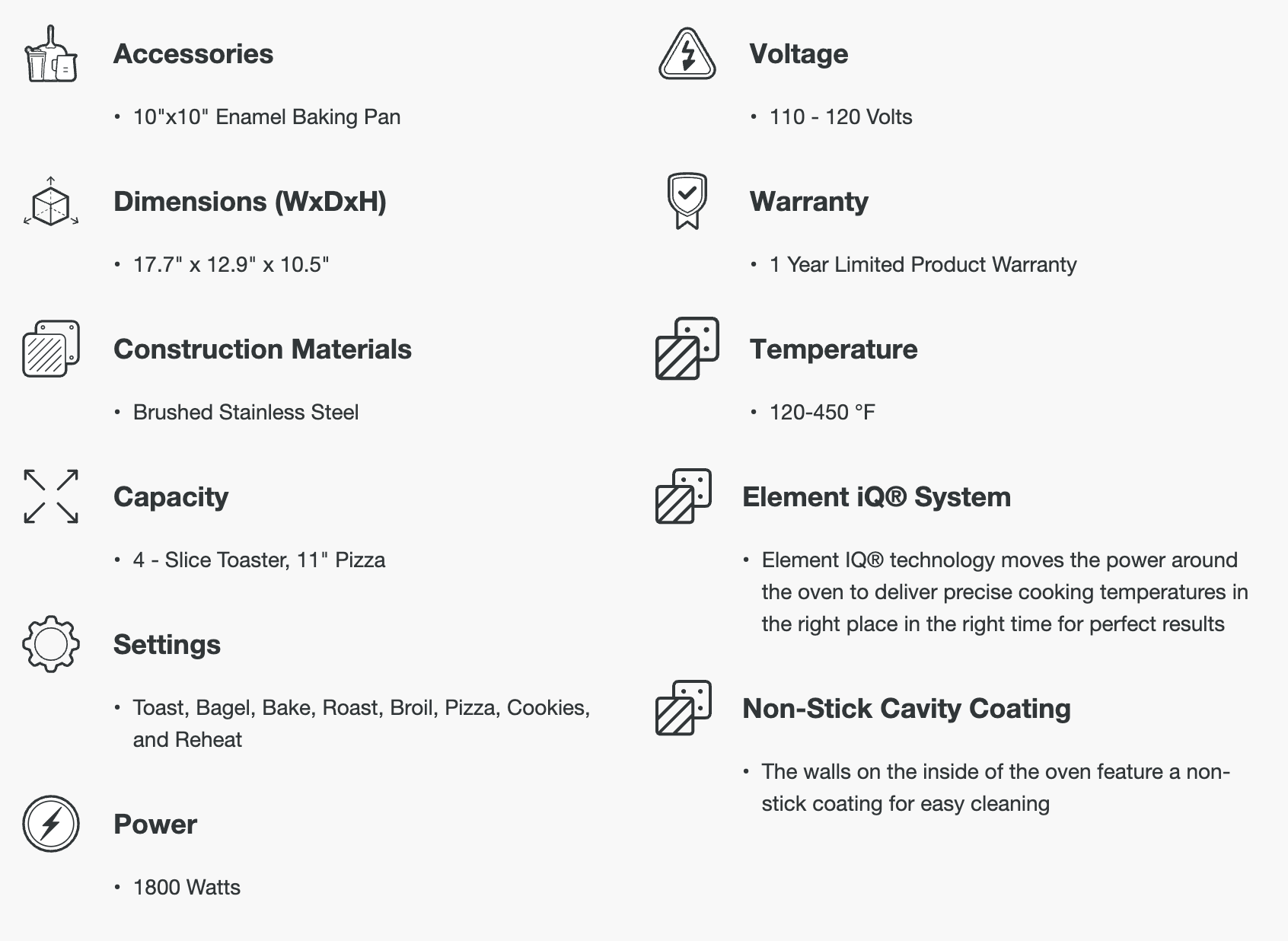The height and width of the screenshot is (941, 1288).
Task: Click the Element iQ® System heading
Action: (876, 497)
